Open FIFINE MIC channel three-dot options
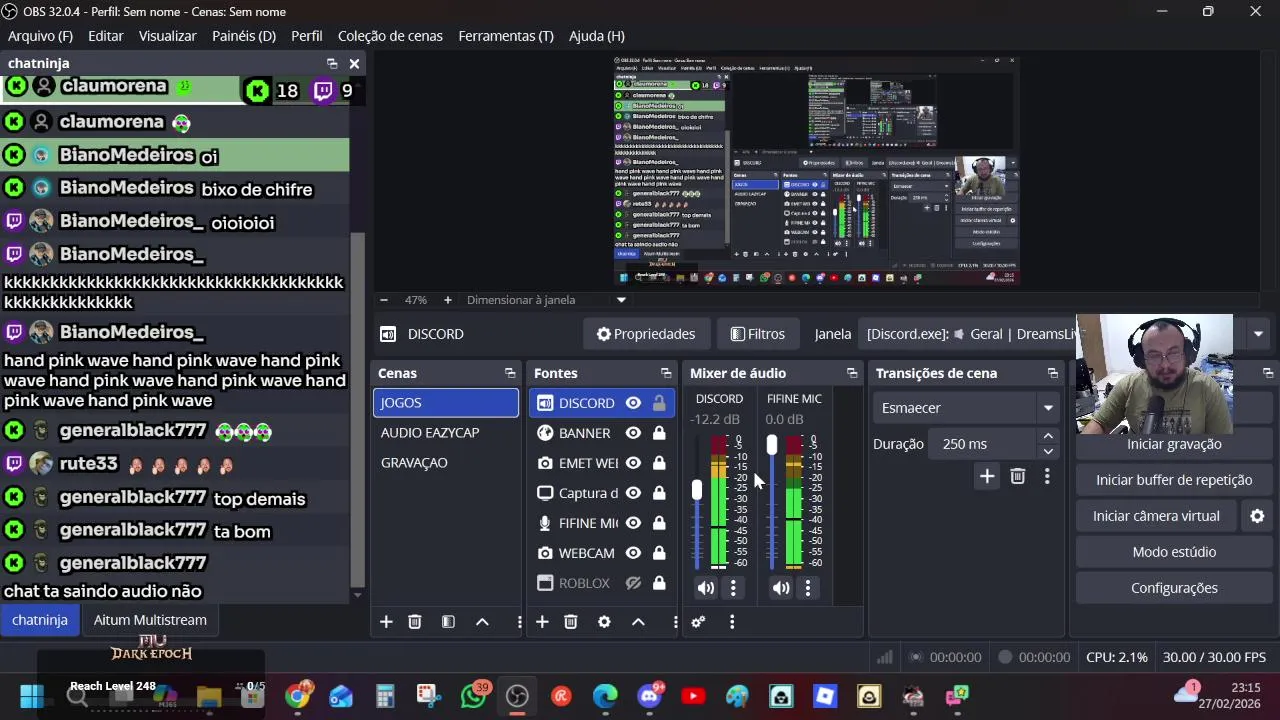Screen dimensions: 1280x720 point(808,588)
